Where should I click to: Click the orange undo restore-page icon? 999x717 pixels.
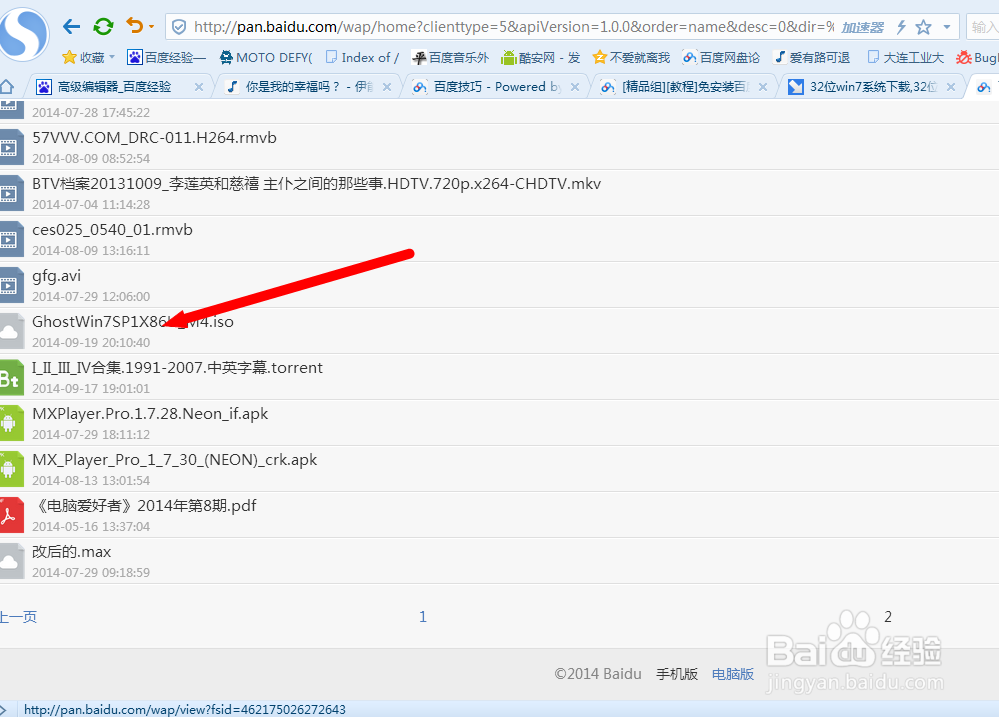(134, 25)
